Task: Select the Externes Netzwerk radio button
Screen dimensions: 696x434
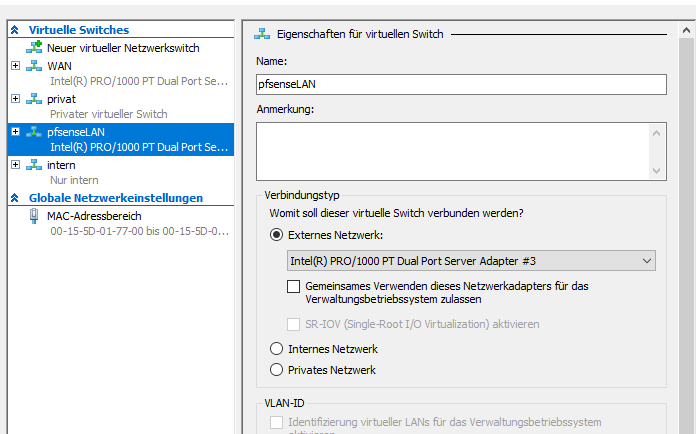Action: (277, 235)
